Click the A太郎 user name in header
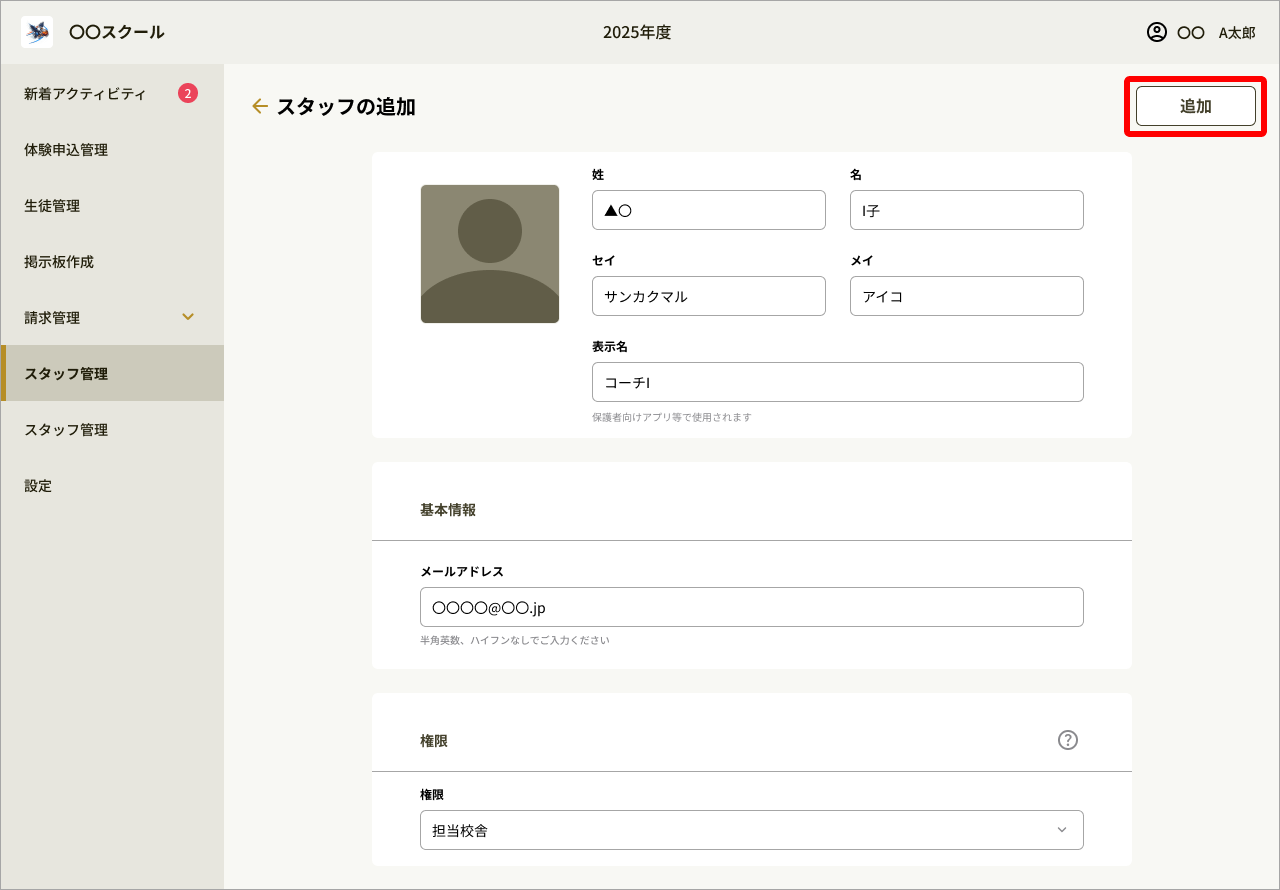This screenshot has width=1280, height=890. 1236,32
